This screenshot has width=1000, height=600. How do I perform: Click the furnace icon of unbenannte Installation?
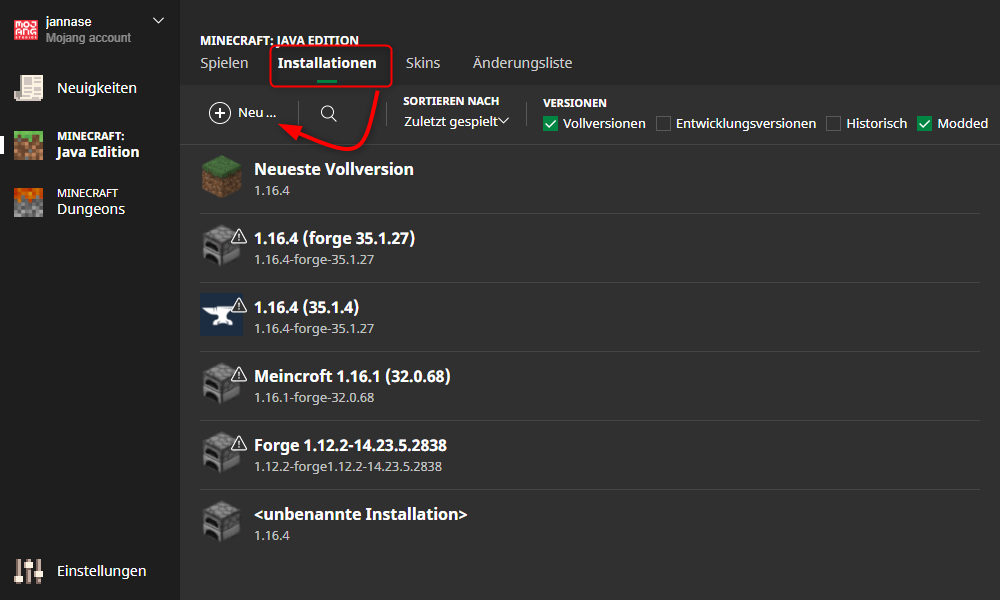221,522
